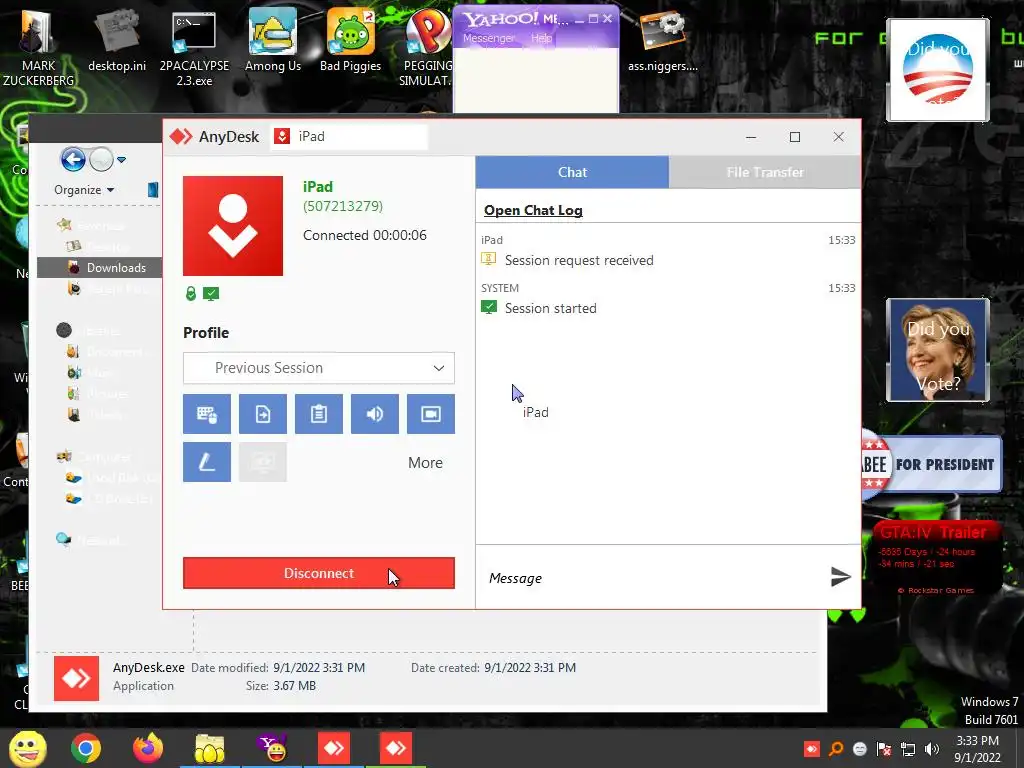The image size is (1024, 768).
Task: Open Action Center flag tray icon
Action: pyautogui.click(x=884, y=749)
